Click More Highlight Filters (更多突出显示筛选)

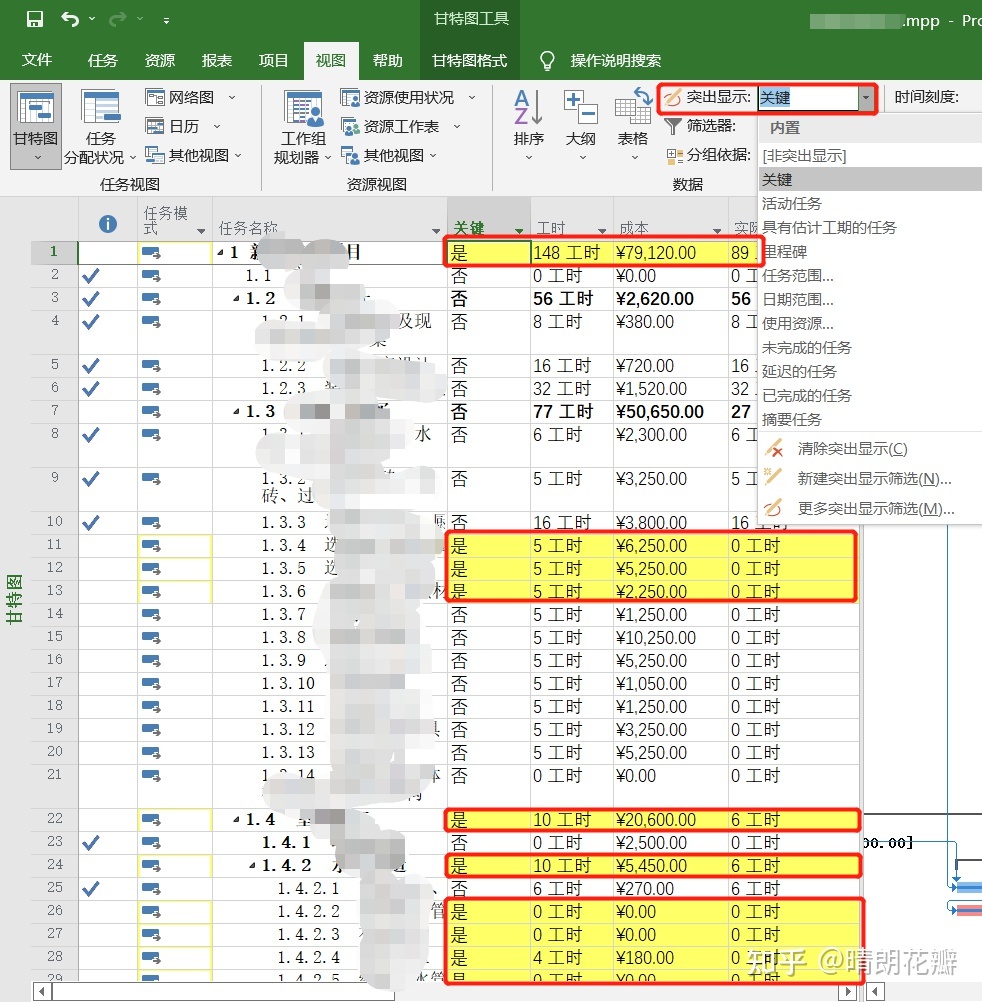[x=875, y=509]
